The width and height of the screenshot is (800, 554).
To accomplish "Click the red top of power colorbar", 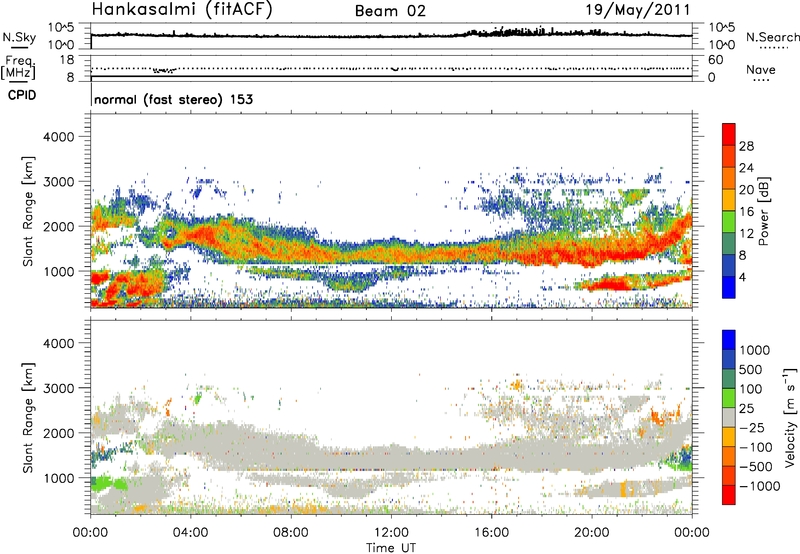I will (729, 134).
